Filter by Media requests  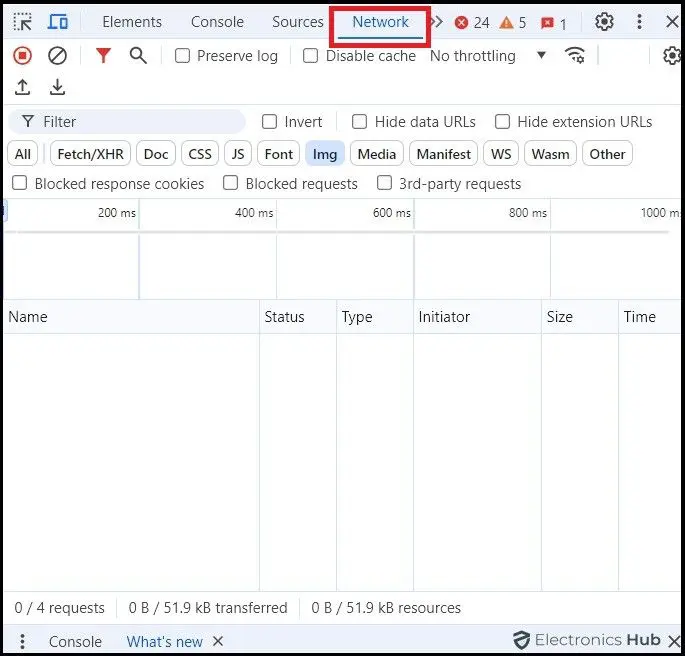click(377, 154)
